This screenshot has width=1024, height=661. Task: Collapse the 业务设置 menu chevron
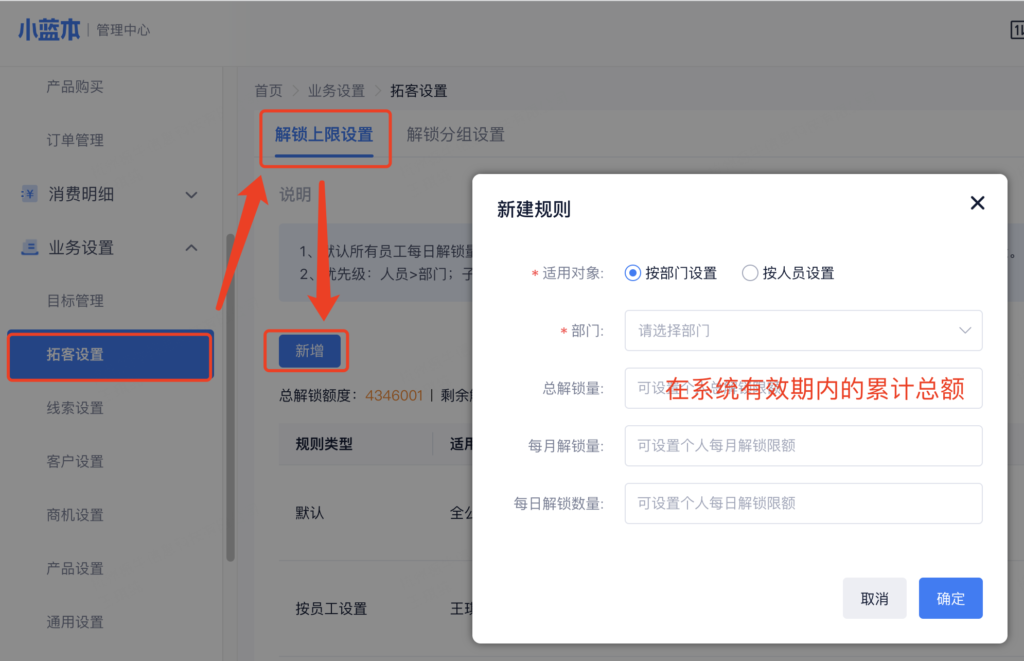pyautogui.click(x=192, y=248)
